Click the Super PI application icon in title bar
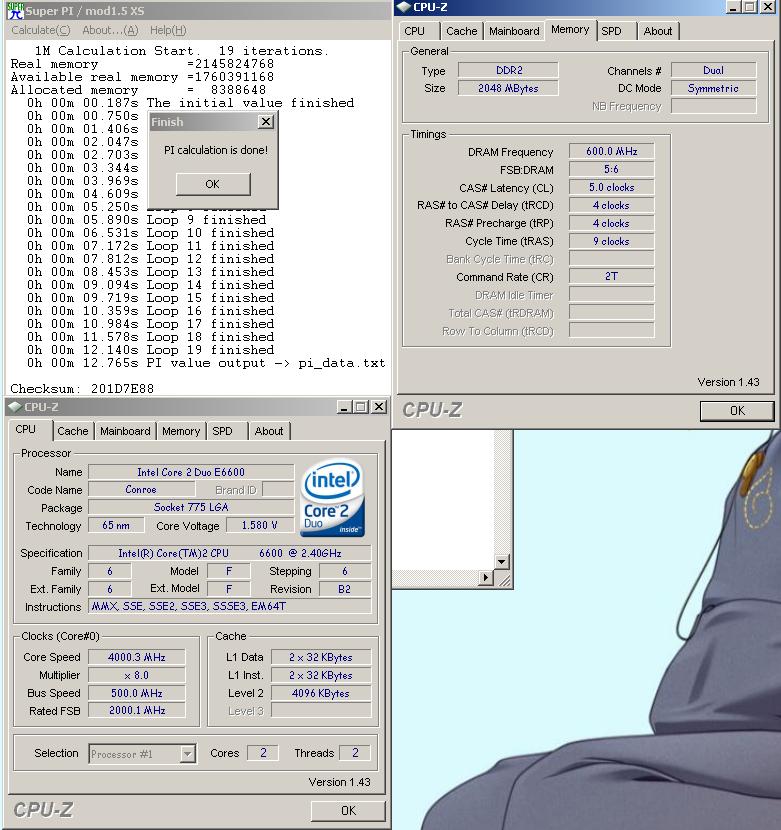 (15, 11)
